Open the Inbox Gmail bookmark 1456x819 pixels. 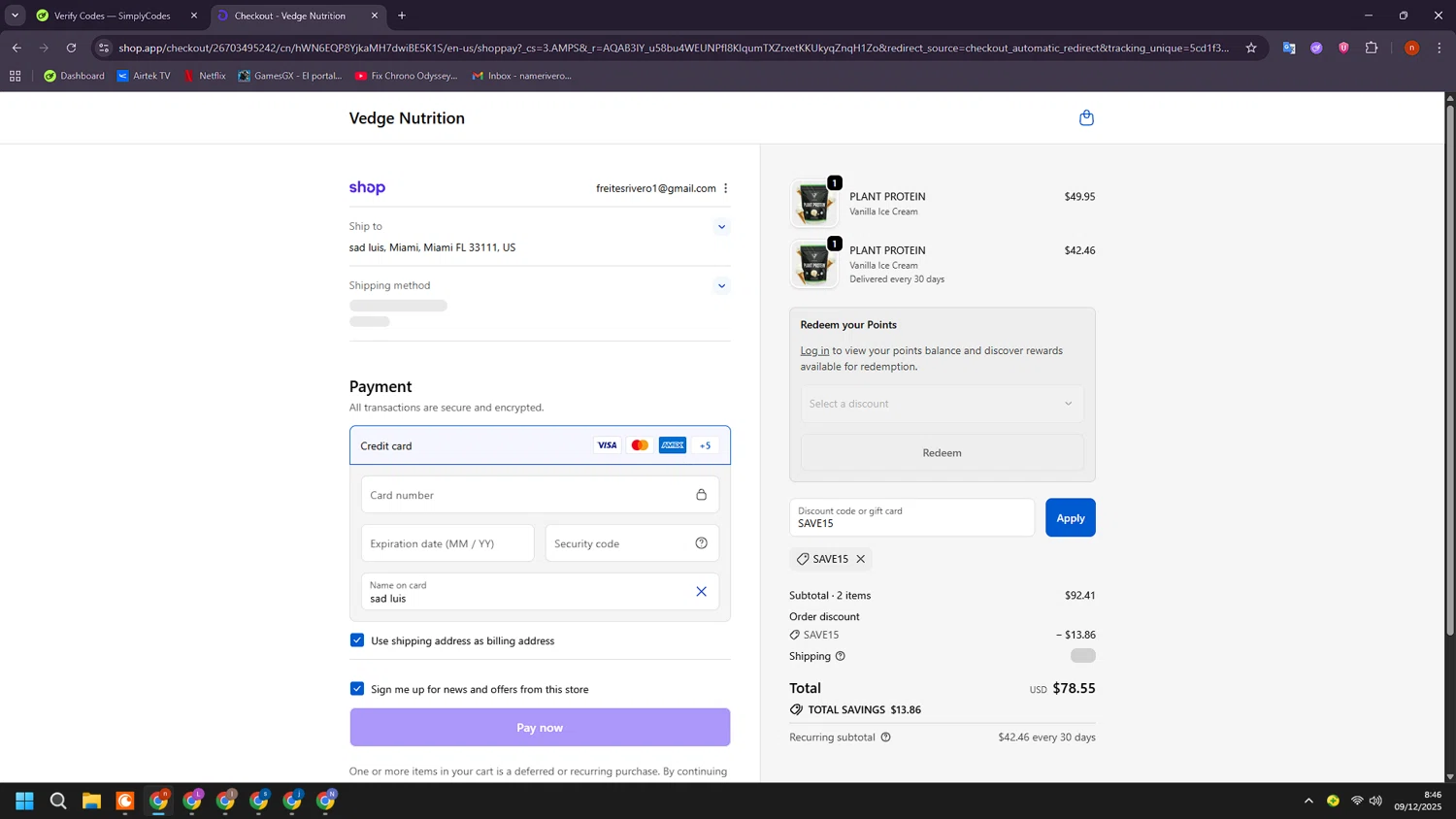click(522, 76)
